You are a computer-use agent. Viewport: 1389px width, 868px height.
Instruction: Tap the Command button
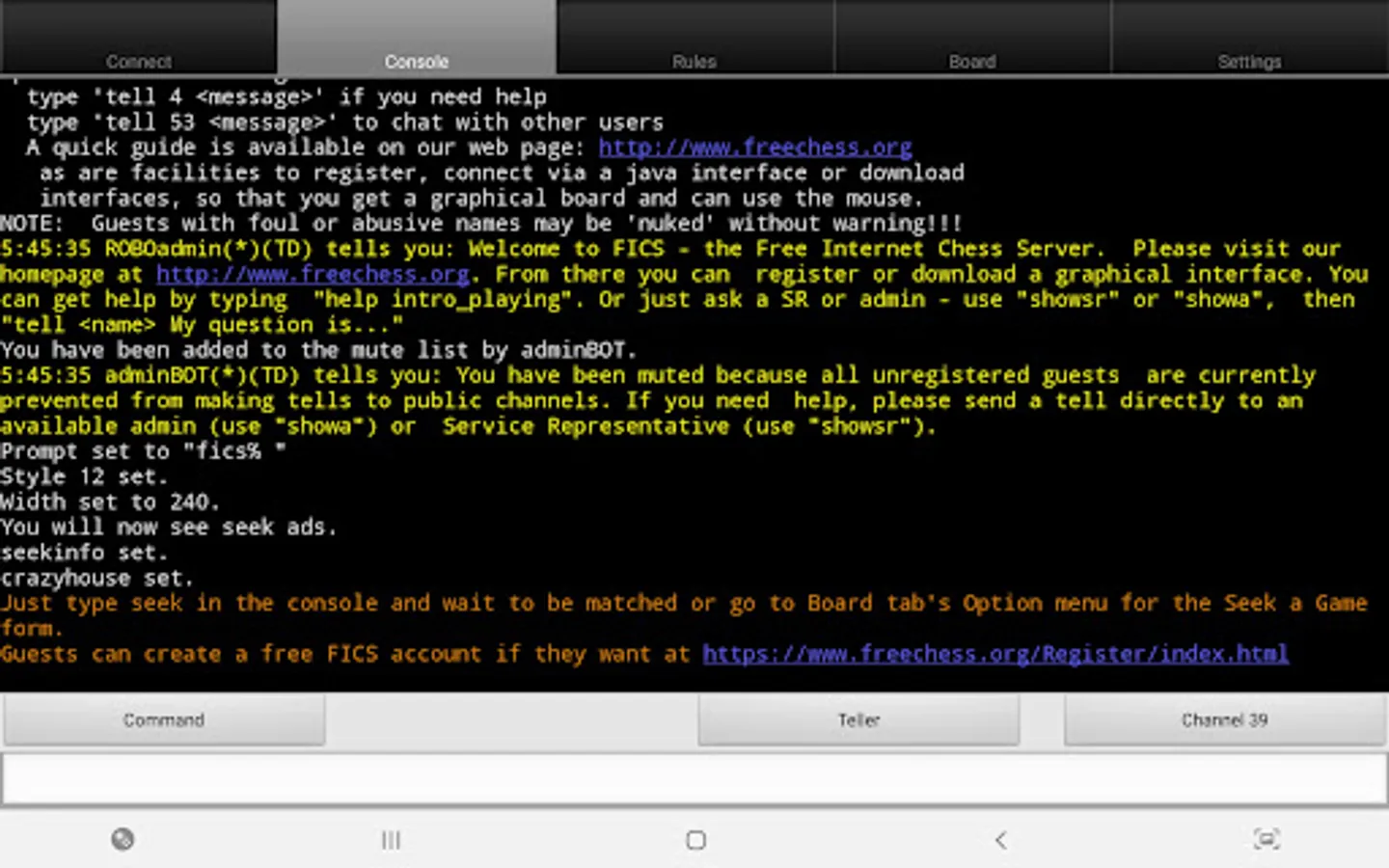[164, 720]
